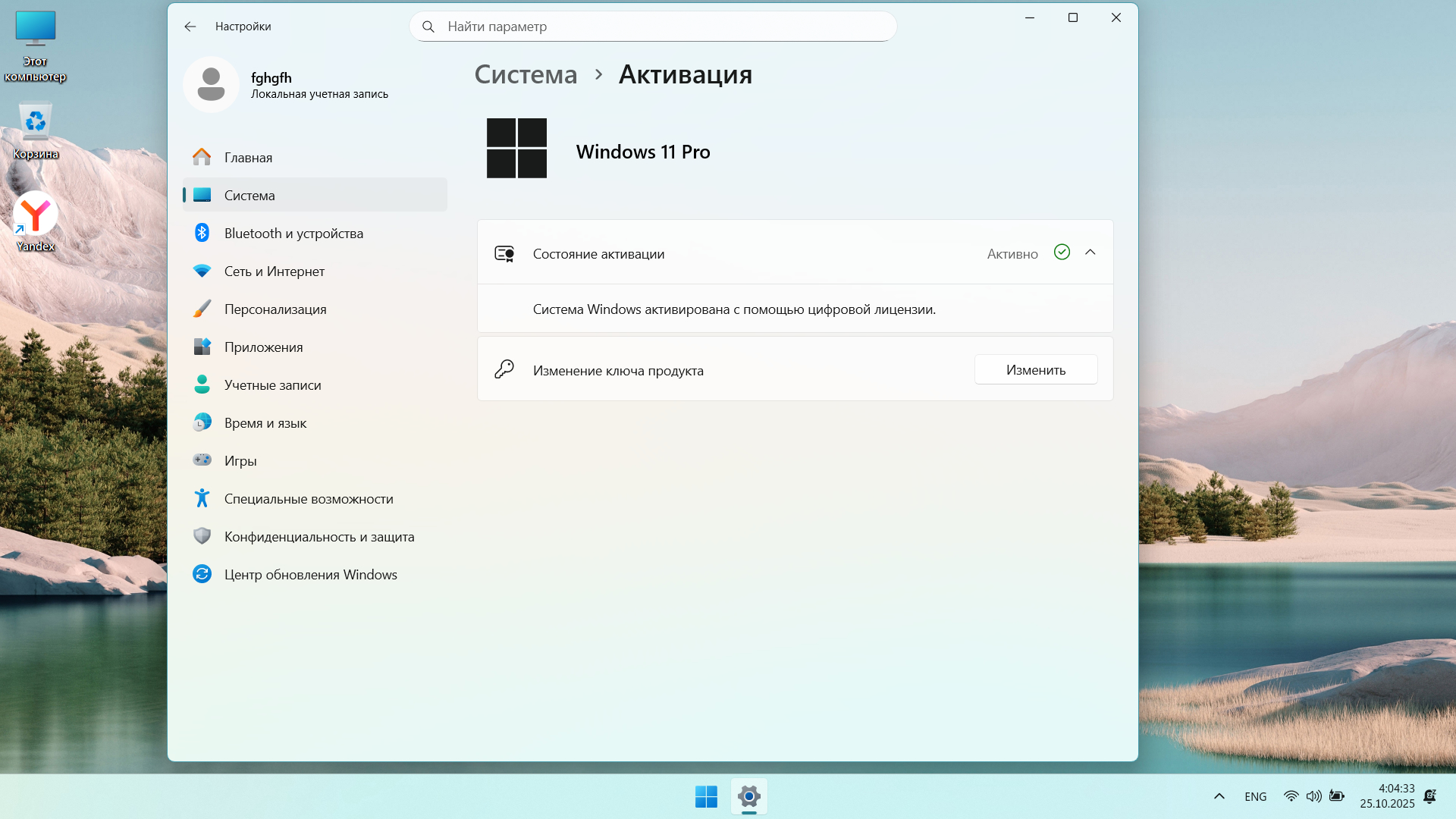Image resolution: width=1456 pixels, height=819 pixels.
Task: Click the fghgfh user account avatar
Action: click(211, 84)
